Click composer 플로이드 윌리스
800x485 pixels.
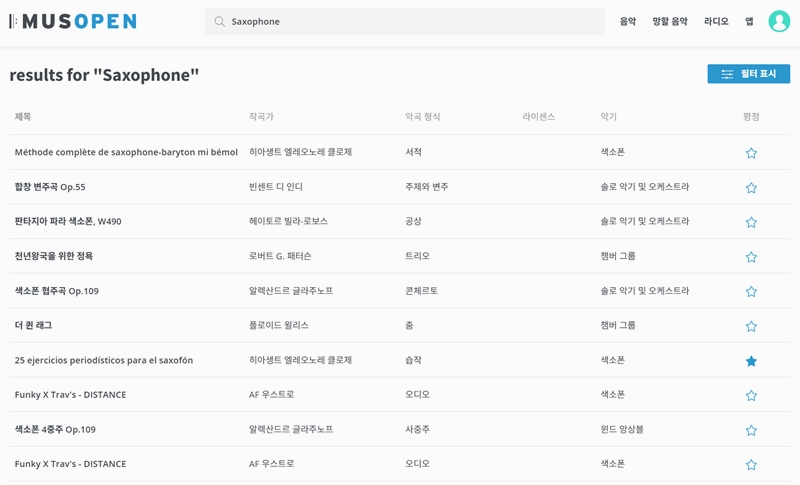279,325
